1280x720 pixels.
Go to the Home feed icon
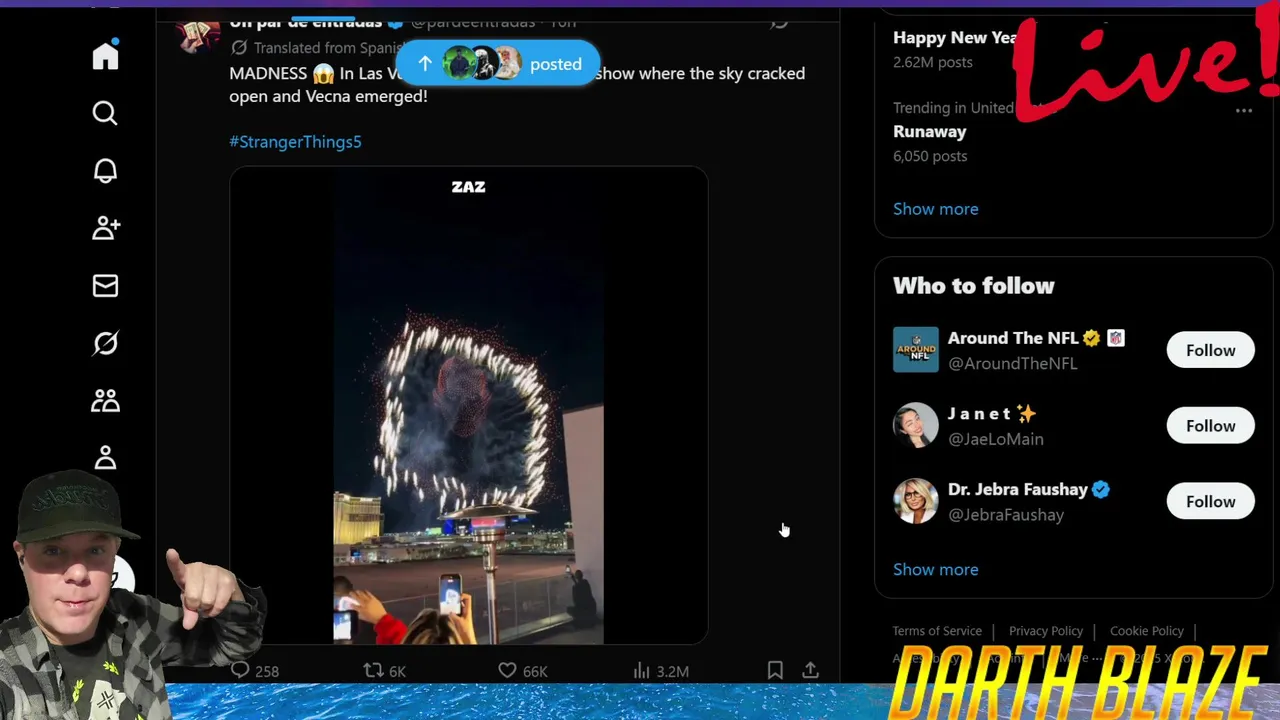pos(105,56)
